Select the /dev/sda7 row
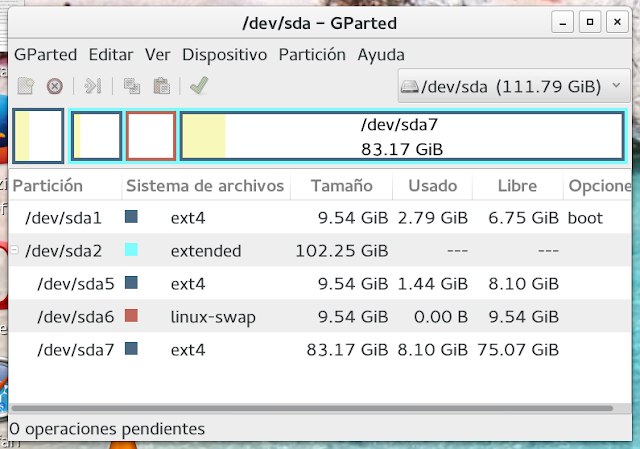Viewport: 640px width, 449px height. (320, 349)
